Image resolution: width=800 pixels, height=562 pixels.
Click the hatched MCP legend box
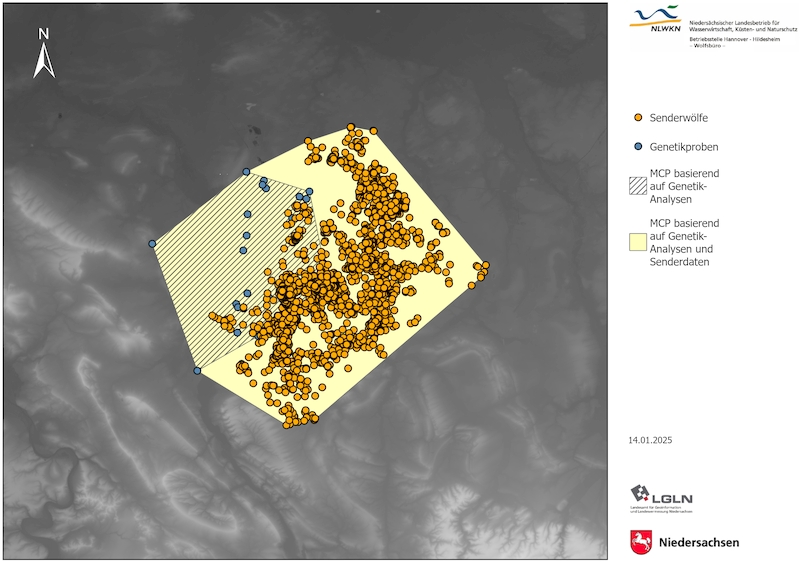point(637,186)
